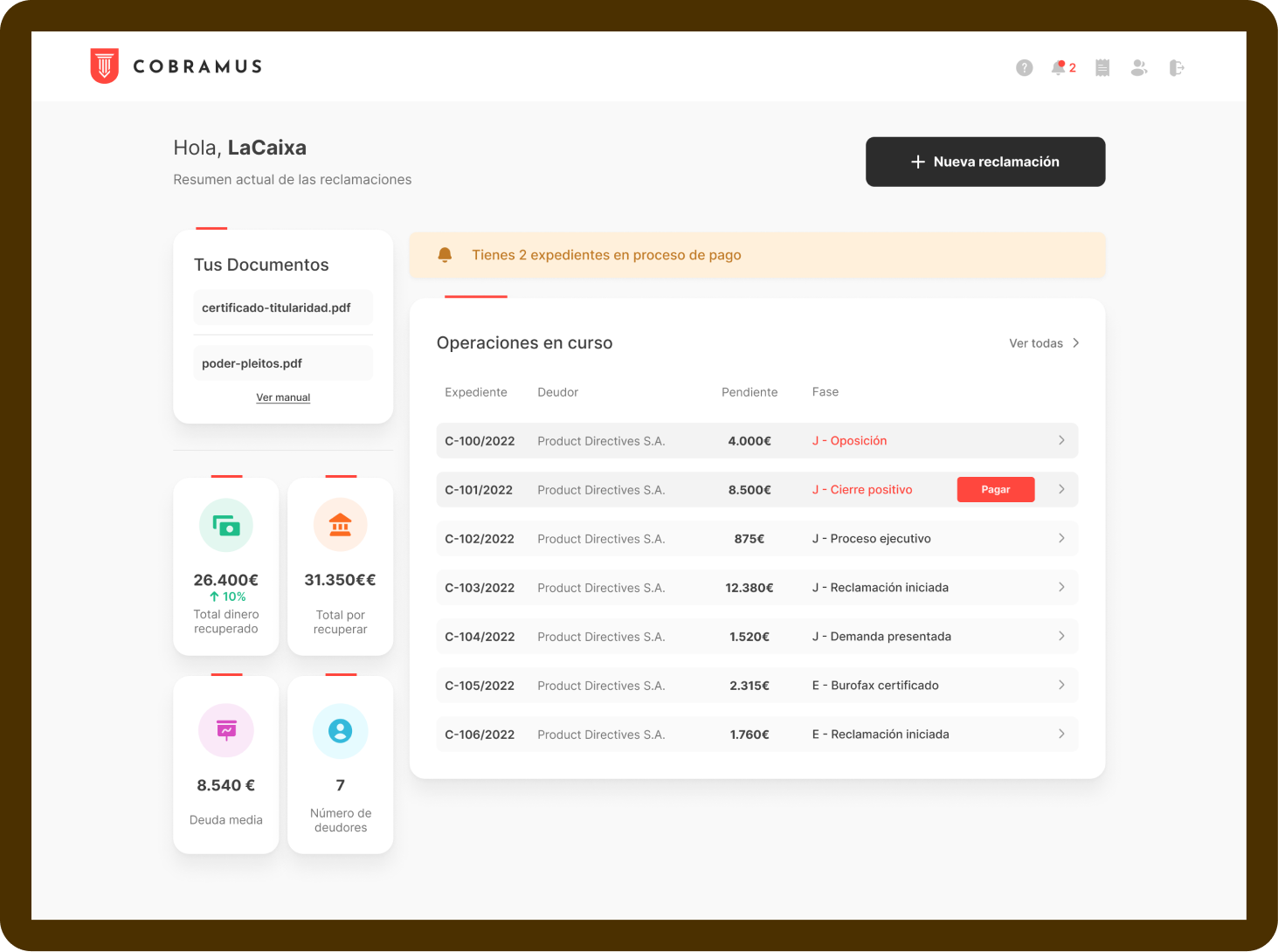Click pending amount 8.500€
This screenshot has height=952, width=1278.
point(750,490)
